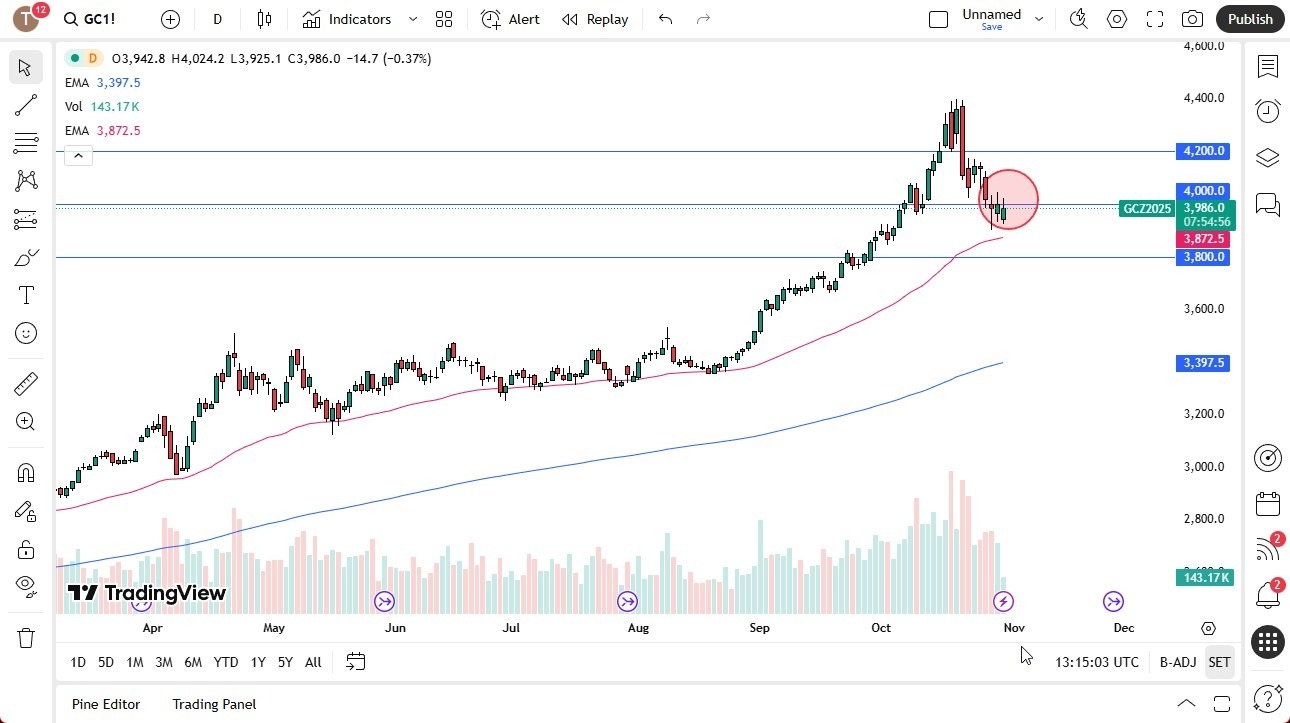Toggle Lock All Drawings
This screenshot has width=1290, height=723.
click(26, 549)
